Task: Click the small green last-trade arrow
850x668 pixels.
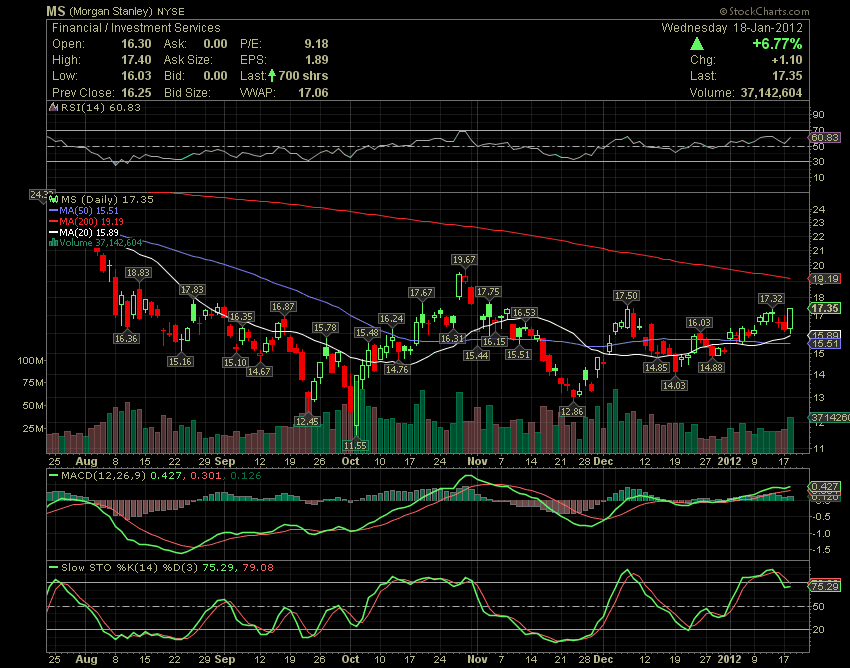Action: 272,76
